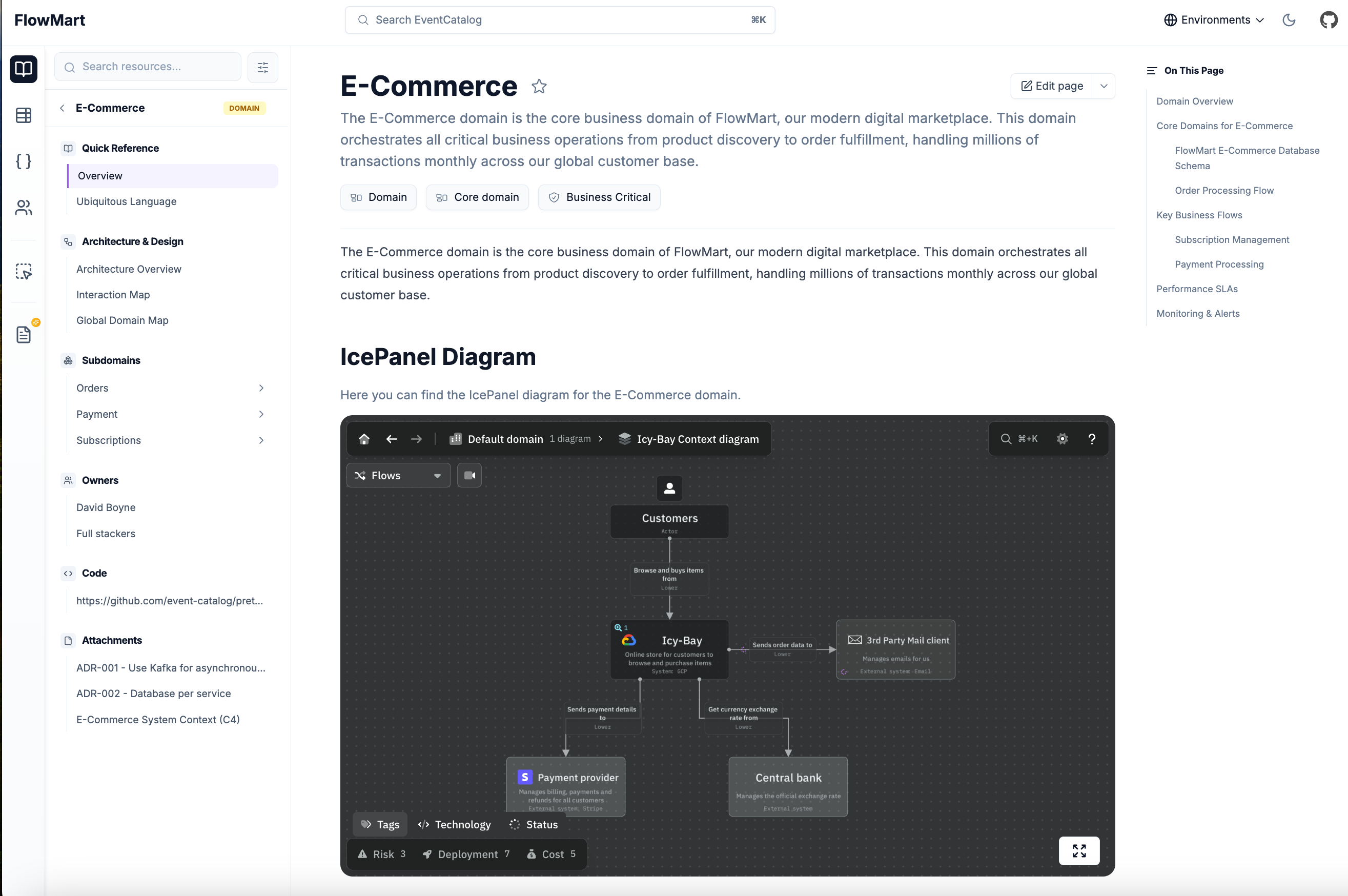The image size is (1348, 896).
Task: Click the fullscreen expand icon on diagram
Action: [x=1078, y=851]
